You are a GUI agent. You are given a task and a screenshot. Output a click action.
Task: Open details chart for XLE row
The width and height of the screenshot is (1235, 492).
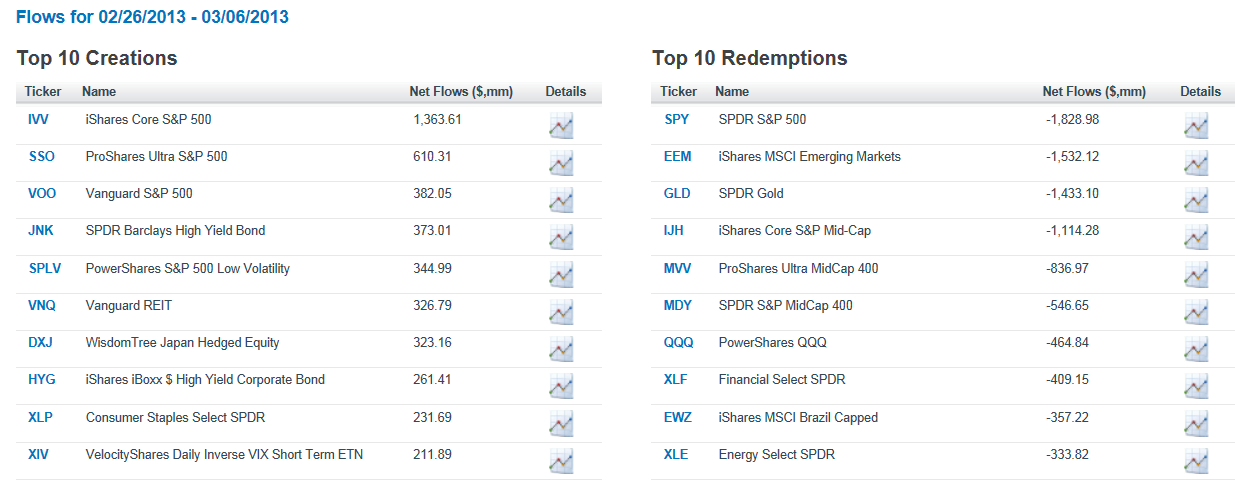(x=1196, y=461)
